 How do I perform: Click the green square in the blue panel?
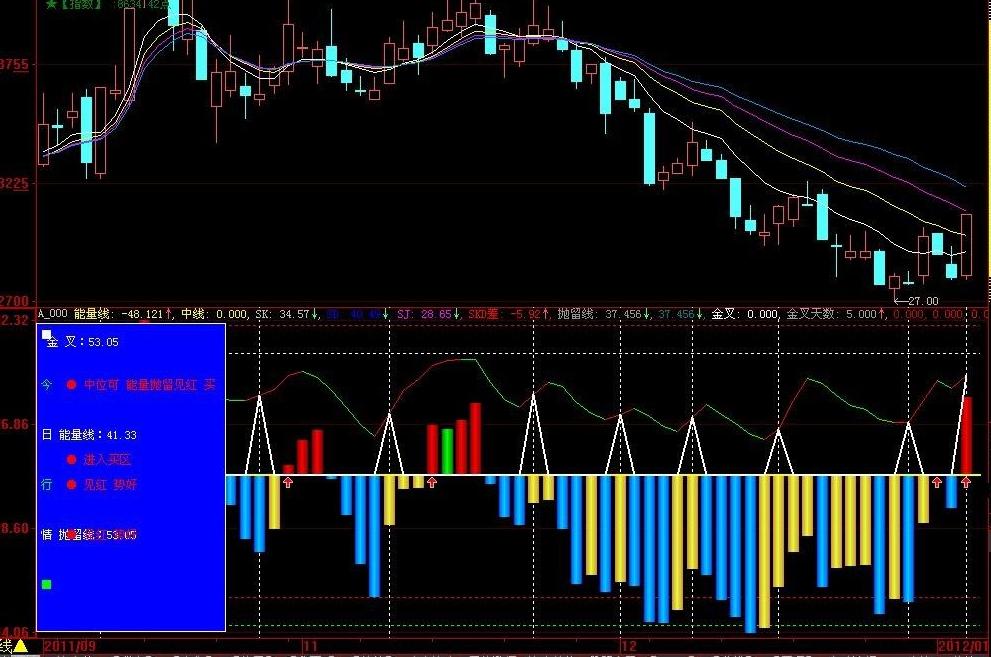click(46, 584)
